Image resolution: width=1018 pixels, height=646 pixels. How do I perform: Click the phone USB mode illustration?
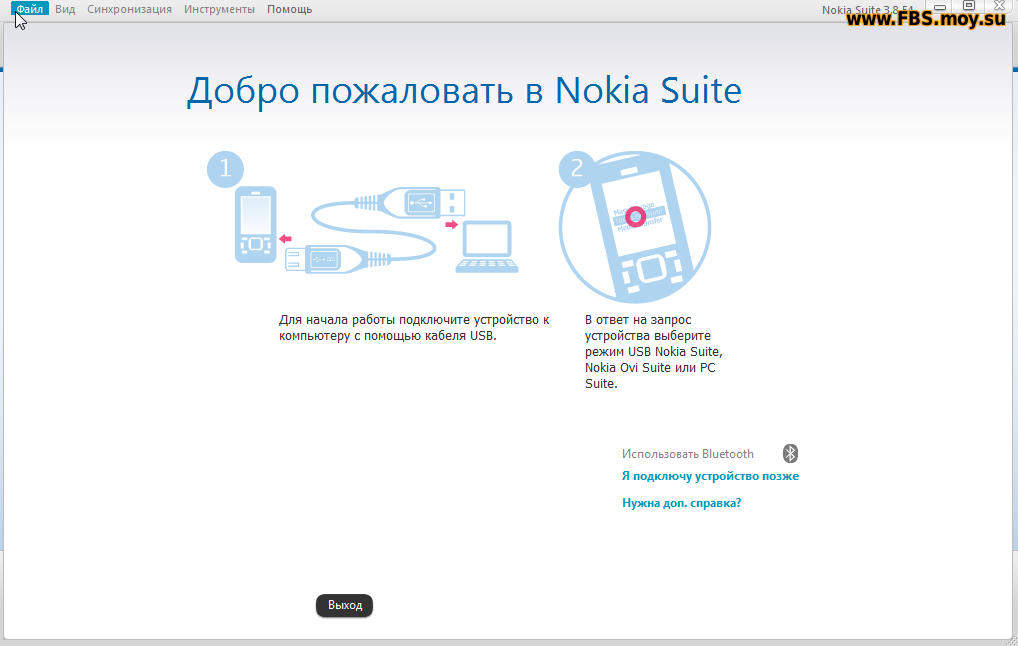click(x=635, y=227)
